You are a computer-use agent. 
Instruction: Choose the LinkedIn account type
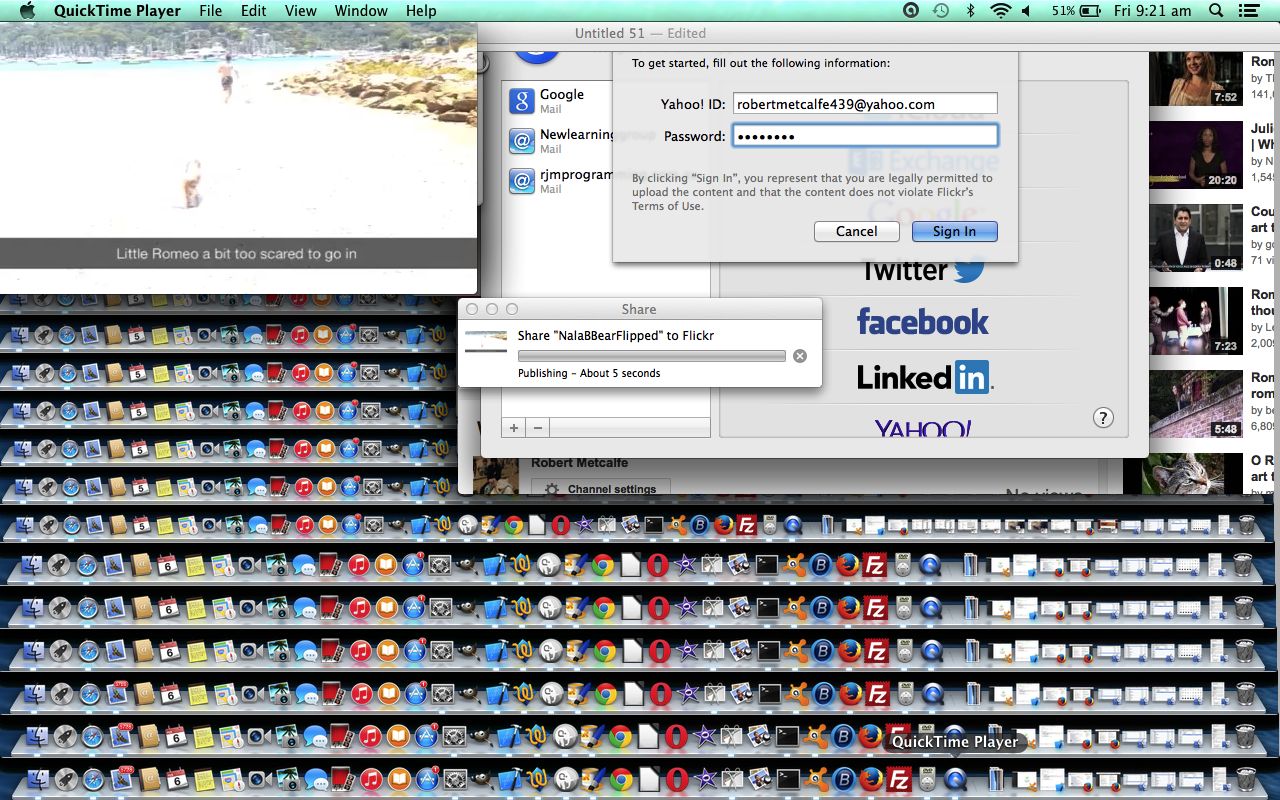[923, 377]
